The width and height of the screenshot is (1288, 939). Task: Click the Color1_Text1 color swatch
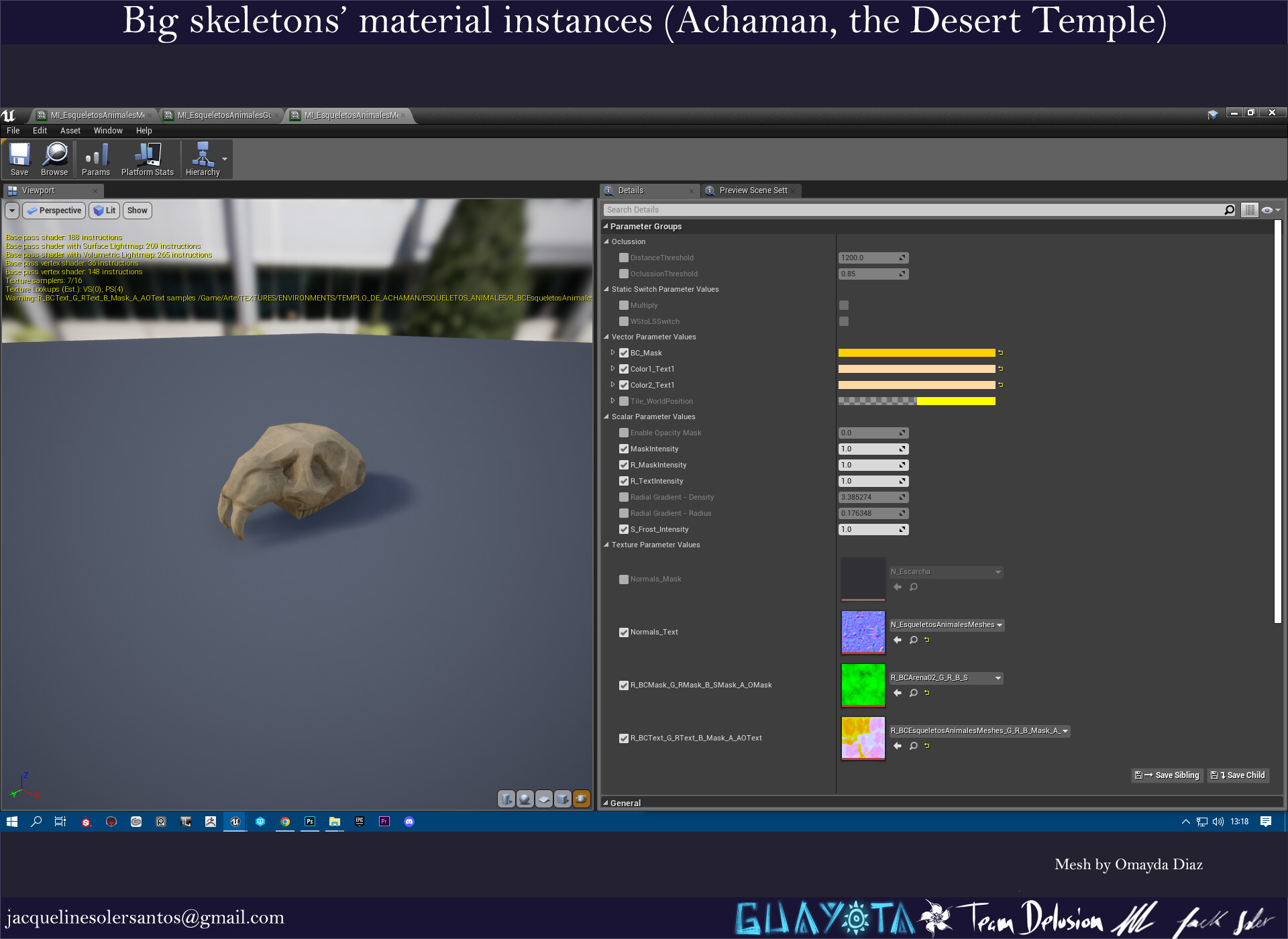point(916,369)
